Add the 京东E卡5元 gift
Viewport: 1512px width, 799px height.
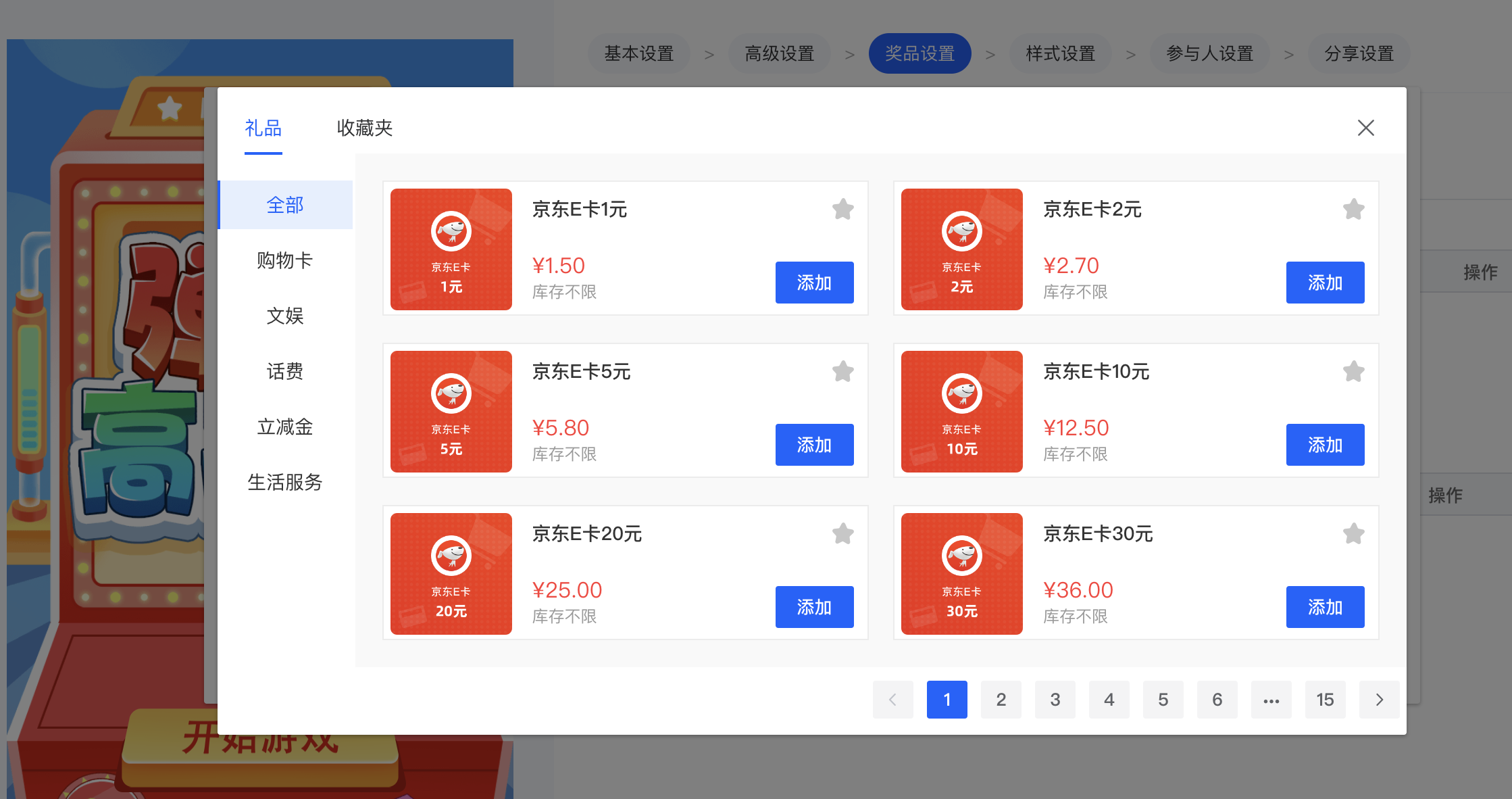814,445
